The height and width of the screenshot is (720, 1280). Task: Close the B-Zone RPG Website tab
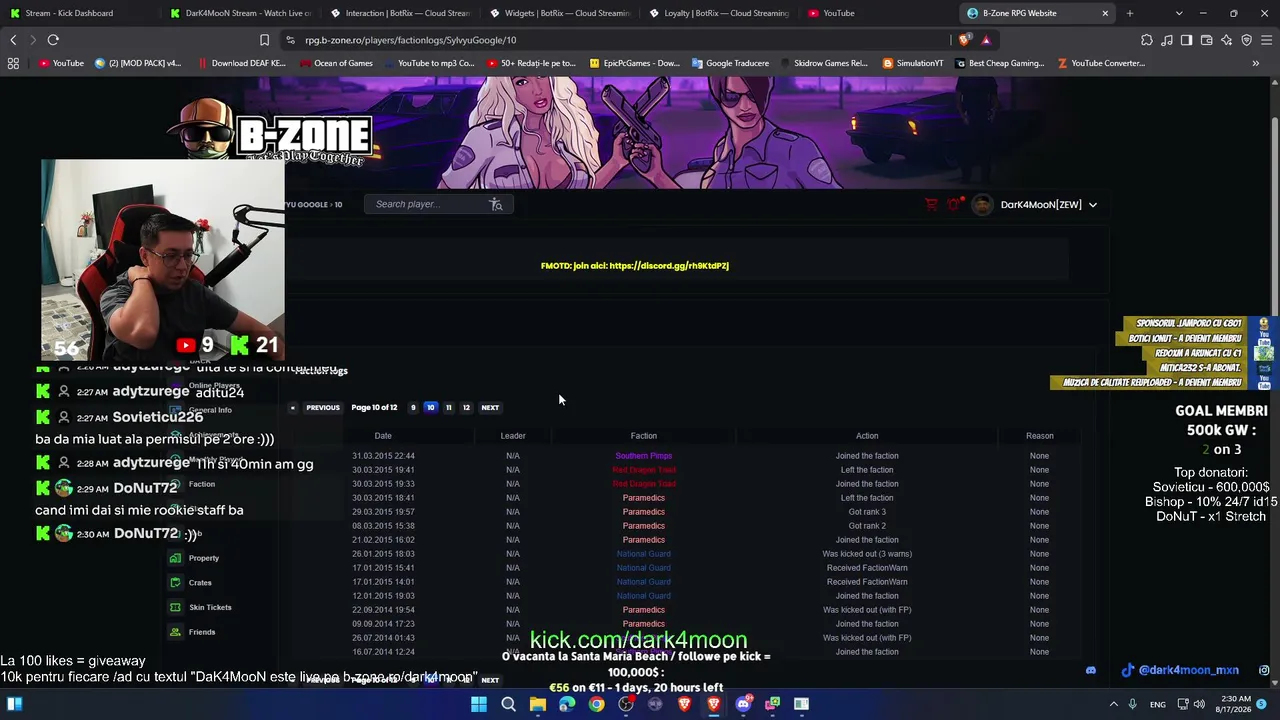point(1105,13)
